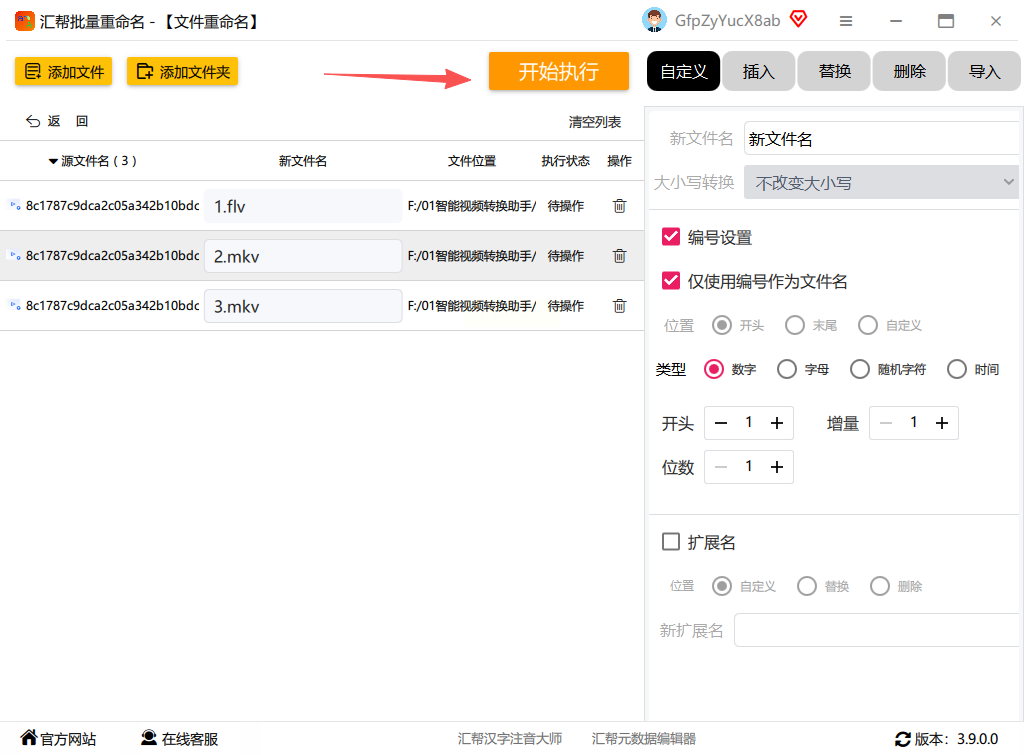This screenshot has height=755, width=1024.
Task: Click the version refresh icon
Action: [903, 739]
